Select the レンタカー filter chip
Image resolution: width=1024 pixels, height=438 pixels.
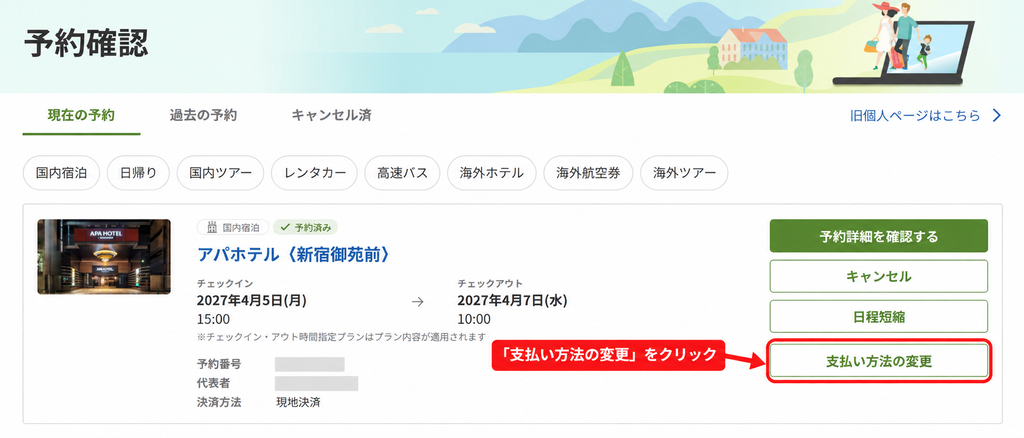pos(314,173)
